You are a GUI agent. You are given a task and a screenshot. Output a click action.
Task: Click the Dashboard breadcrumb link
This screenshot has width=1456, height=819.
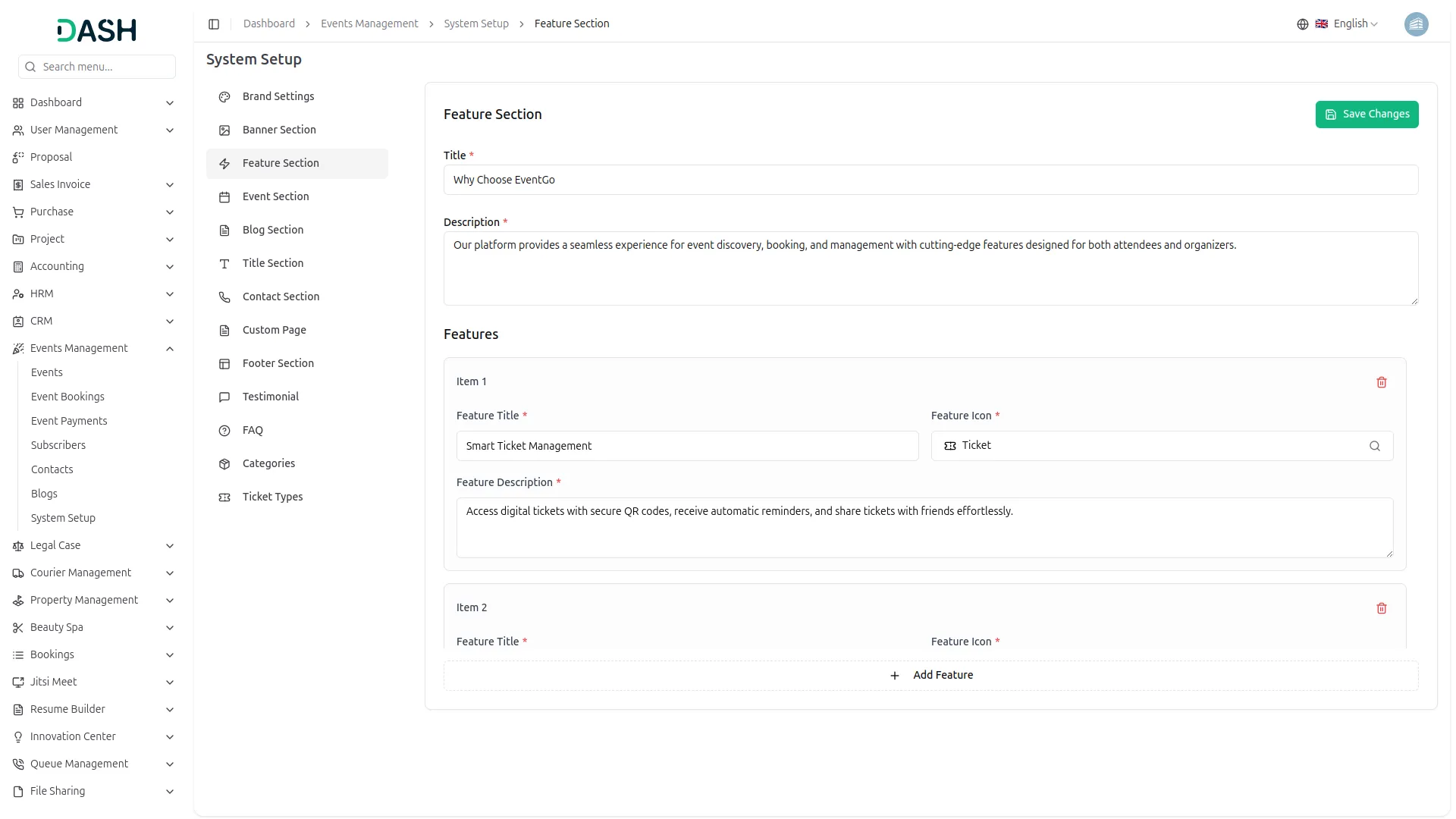[x=268, y=24]
